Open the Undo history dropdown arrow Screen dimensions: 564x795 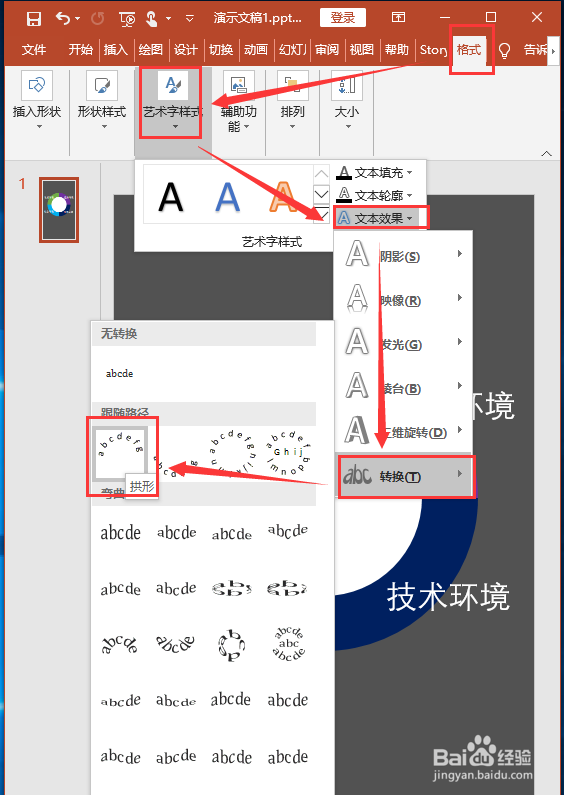(78, 19)
